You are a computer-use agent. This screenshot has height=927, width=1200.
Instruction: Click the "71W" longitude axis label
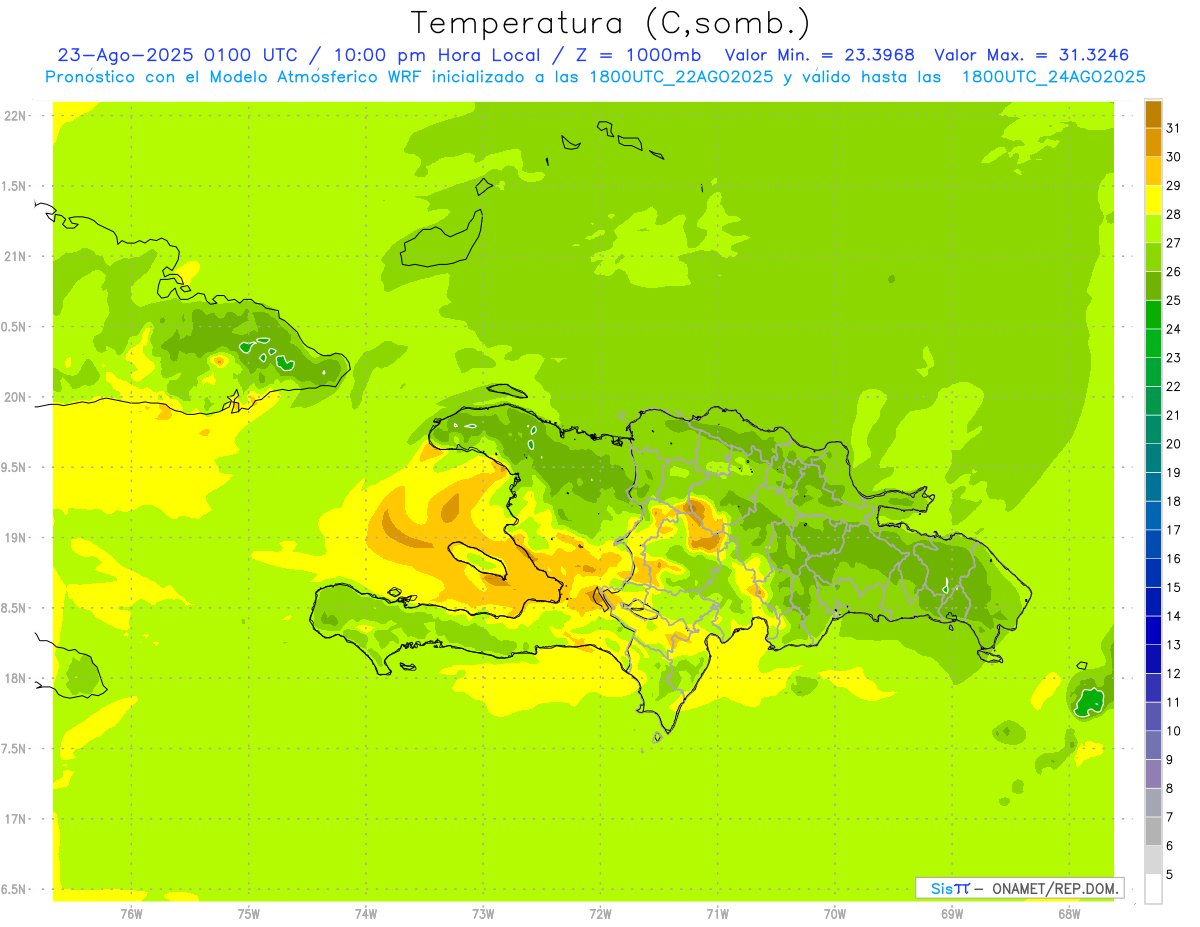pyautogui.click(x=717, y=914)
